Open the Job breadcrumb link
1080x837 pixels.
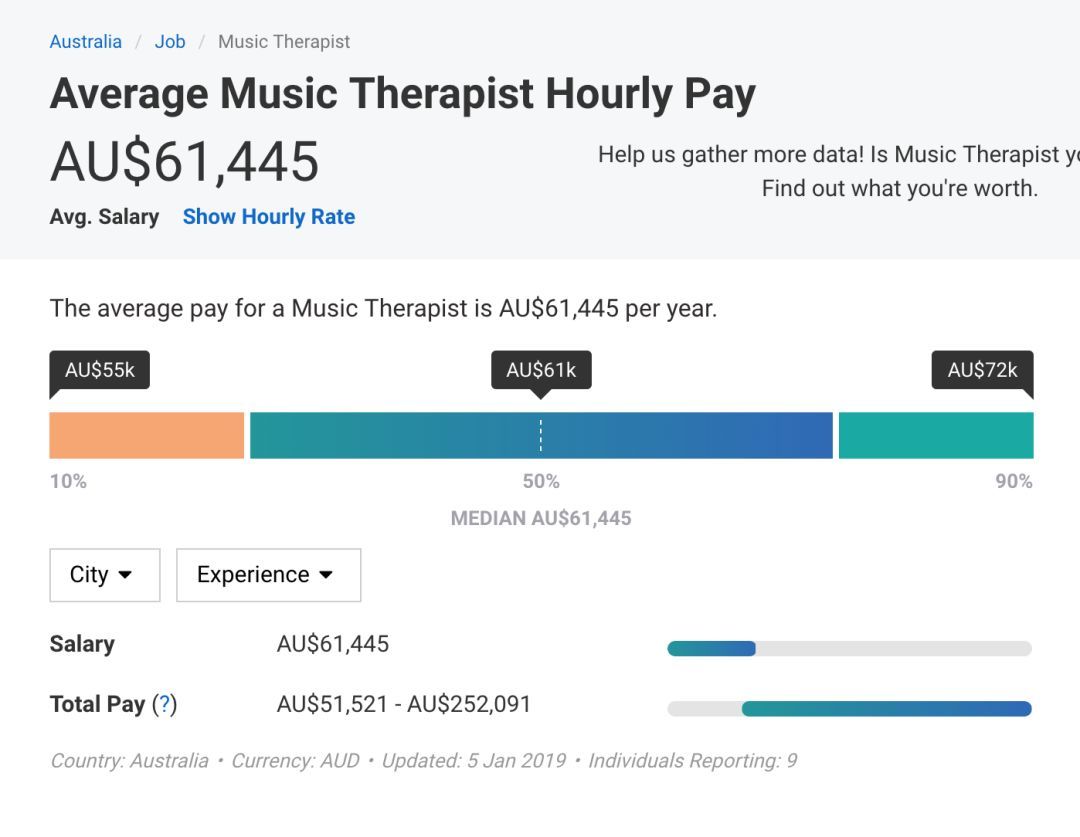[170, 42]
